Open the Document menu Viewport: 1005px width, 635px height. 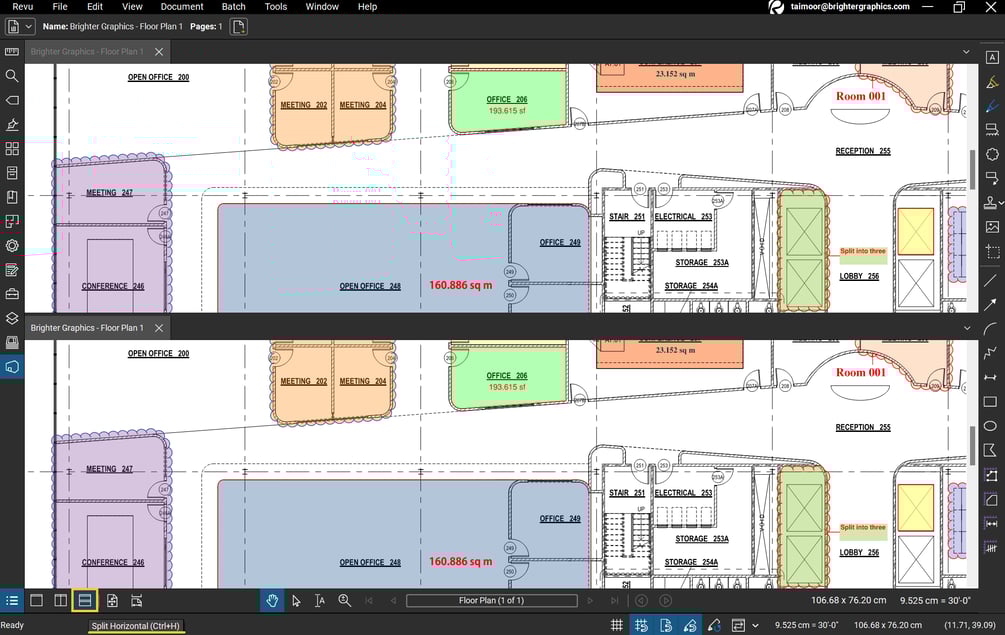[x=181, y=7]
